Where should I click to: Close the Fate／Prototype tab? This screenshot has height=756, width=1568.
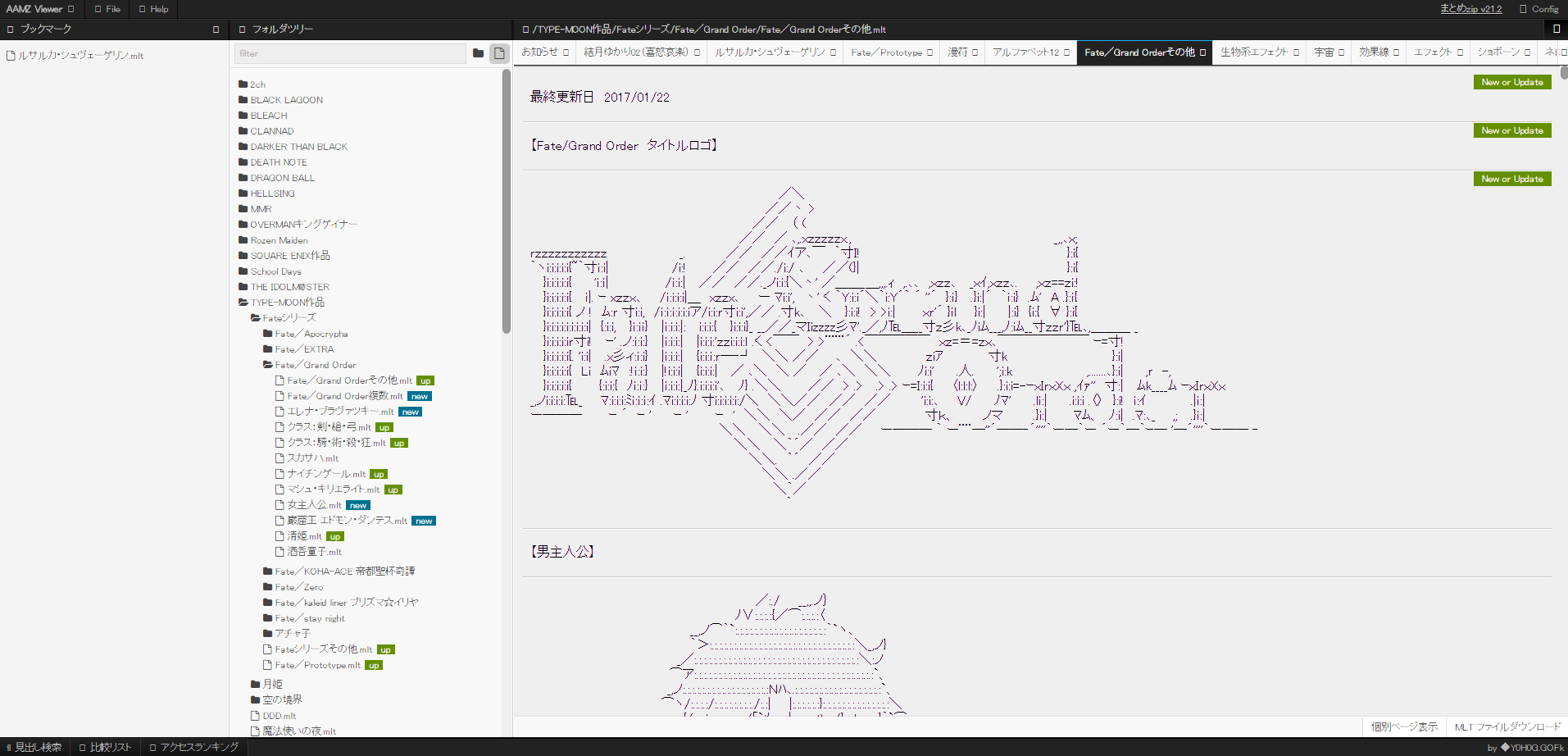(x=930, y=52)
